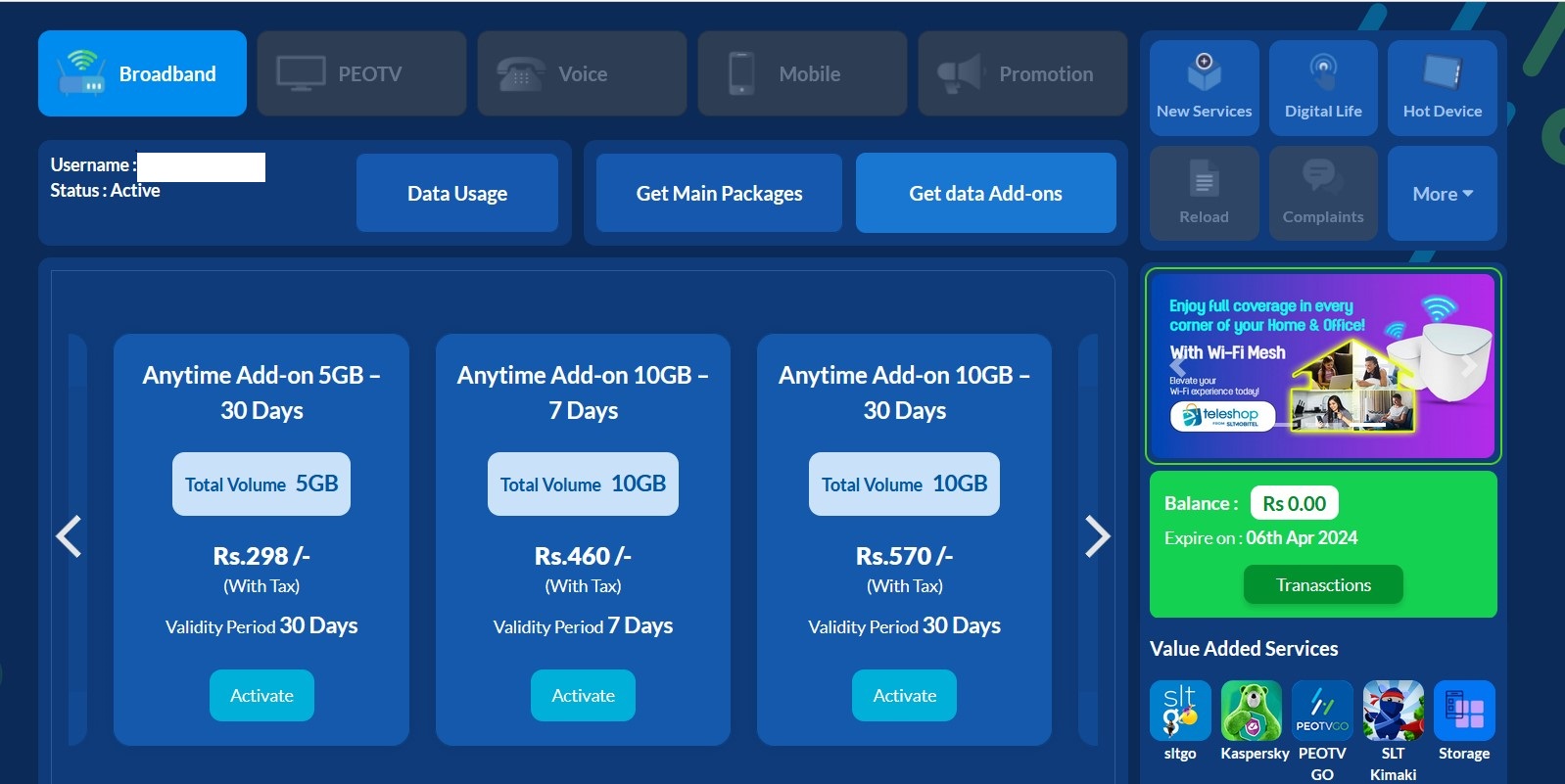Viewport: 1565px width, 784px height.
Task: Activate Anytime Add-on 5GB 30 Days
Action: click(261, 695)
